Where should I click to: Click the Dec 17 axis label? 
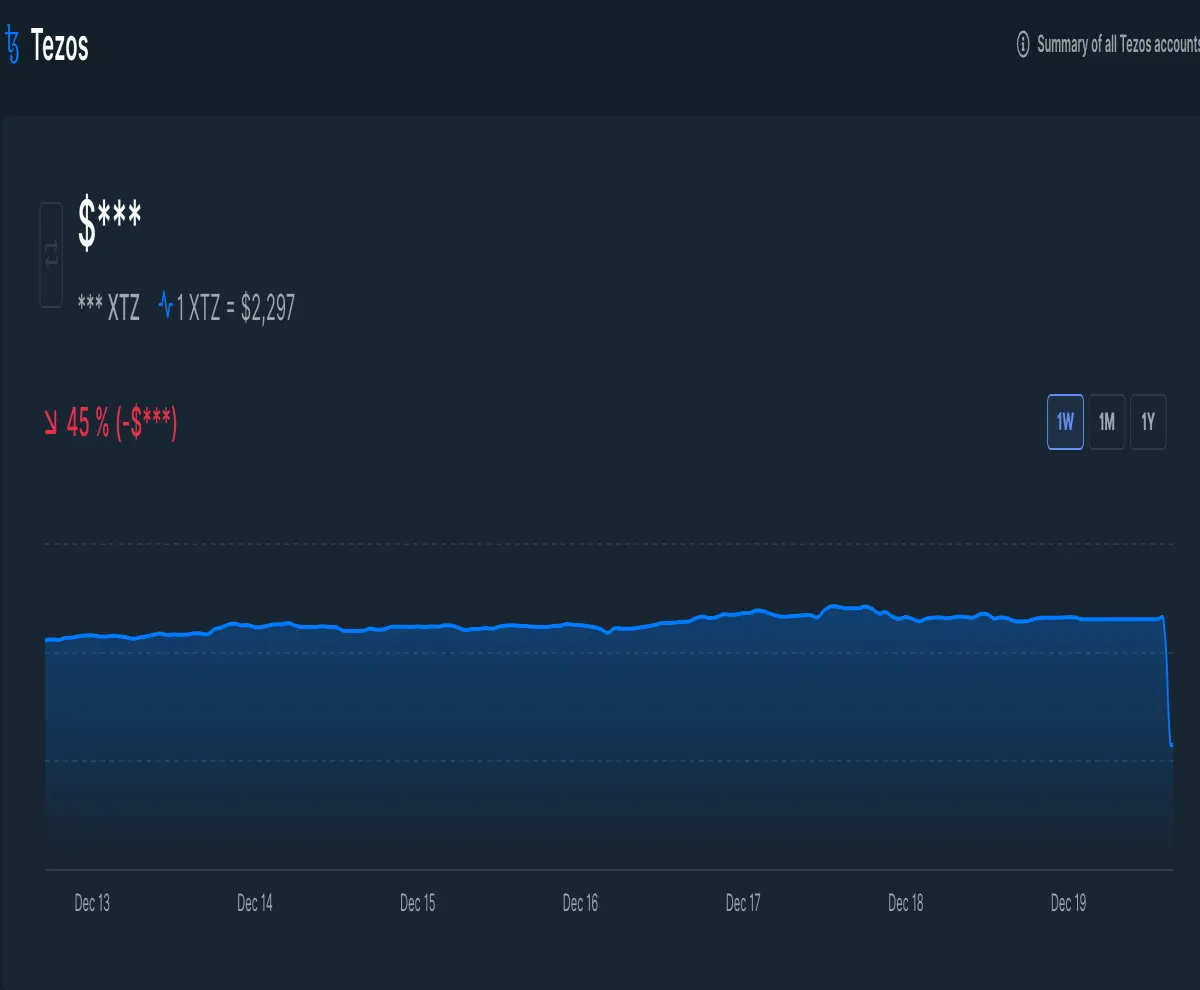pos(743,903)
